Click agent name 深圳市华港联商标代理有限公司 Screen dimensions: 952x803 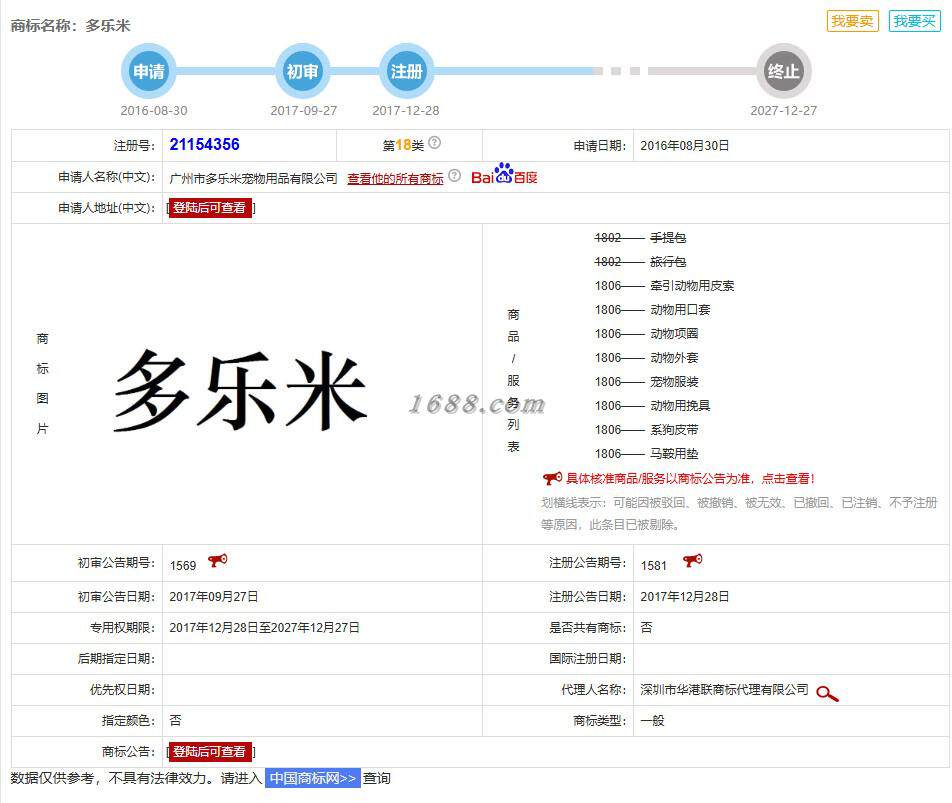pos(724,689)
